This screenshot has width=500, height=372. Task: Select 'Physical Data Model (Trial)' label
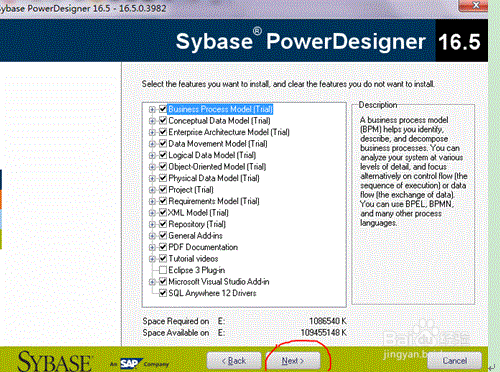pos(214,178)
